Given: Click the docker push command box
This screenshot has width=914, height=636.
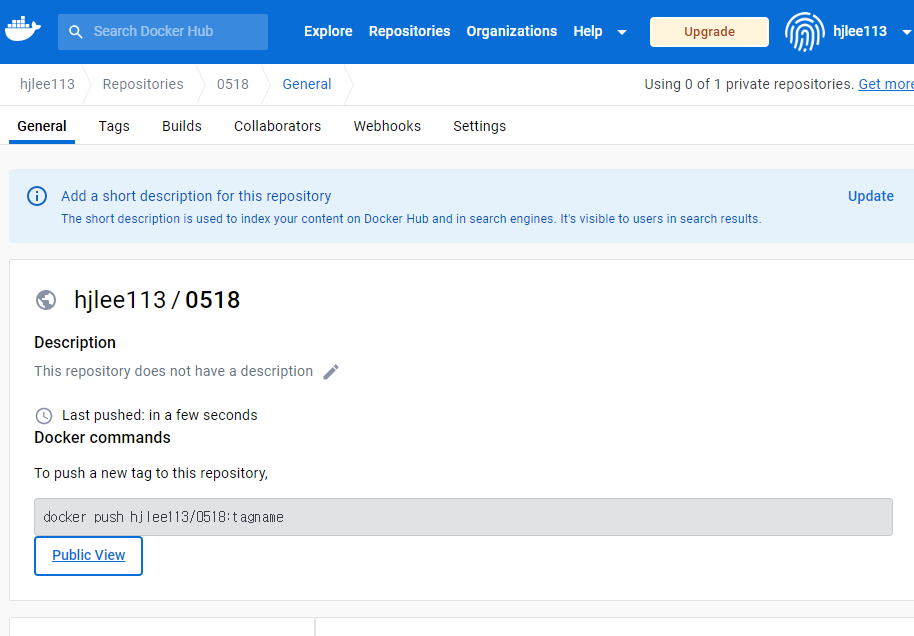Looking at the screenshot, I should pos(463,517).
